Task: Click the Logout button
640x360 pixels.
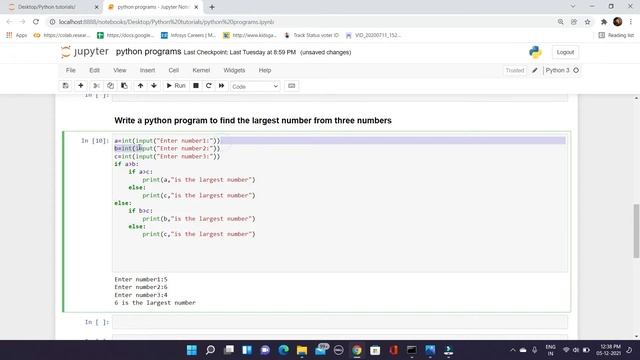Action: point(565,52)
